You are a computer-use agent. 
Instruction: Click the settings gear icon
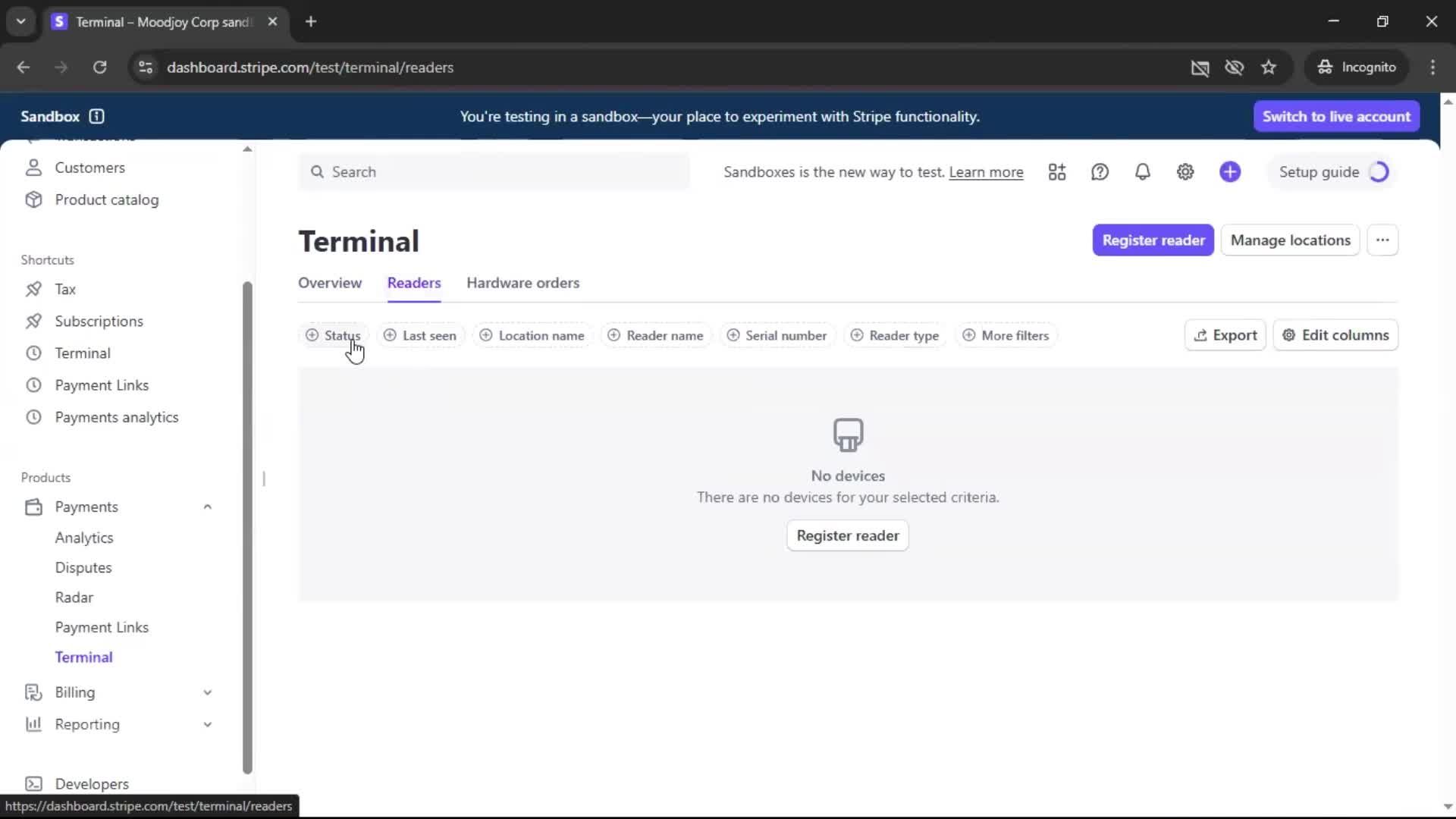pos(1185,172)
